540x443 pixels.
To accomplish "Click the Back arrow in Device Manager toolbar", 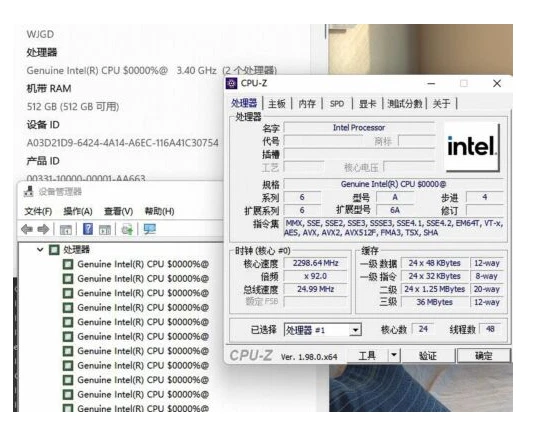I will [27, 229].
